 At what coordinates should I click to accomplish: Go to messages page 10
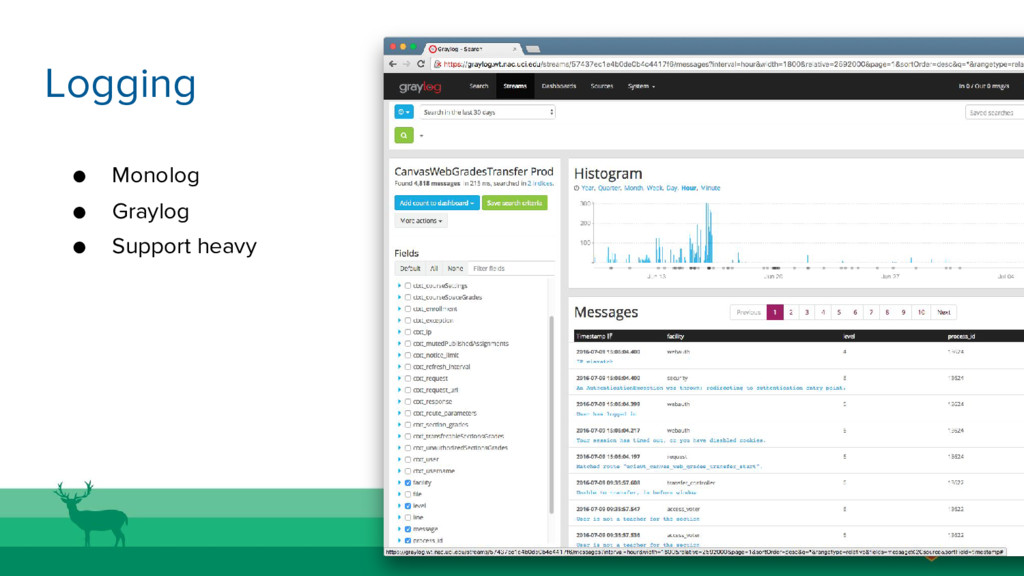point(921,312)
